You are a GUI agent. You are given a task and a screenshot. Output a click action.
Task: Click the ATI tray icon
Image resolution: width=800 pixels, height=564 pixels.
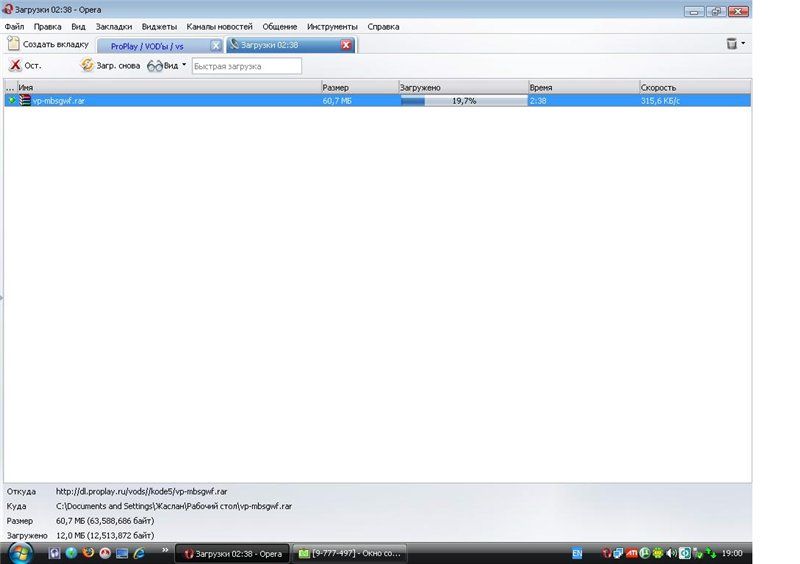632,553
